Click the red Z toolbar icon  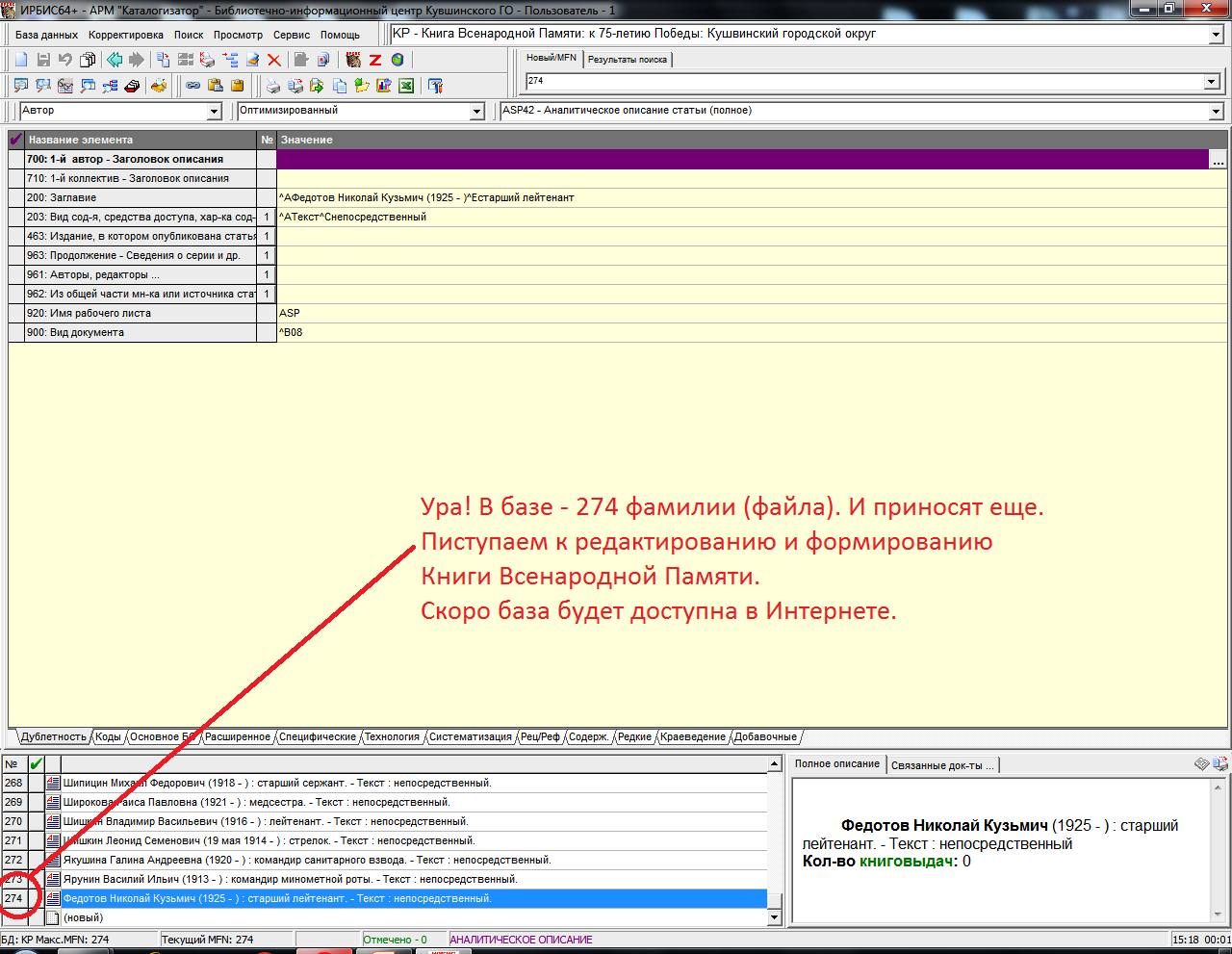(x=375, y=60)
